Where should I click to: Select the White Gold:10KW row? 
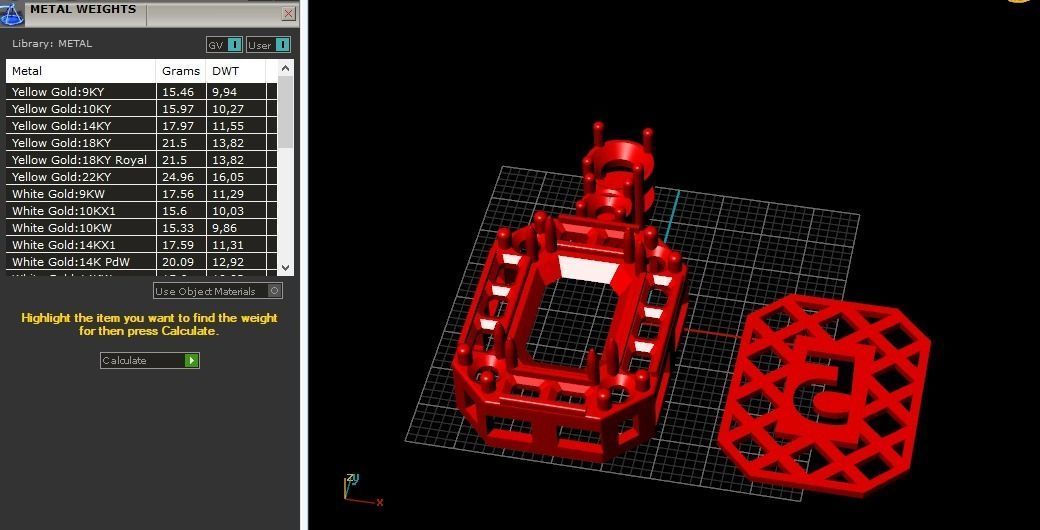tap(141, 228)
